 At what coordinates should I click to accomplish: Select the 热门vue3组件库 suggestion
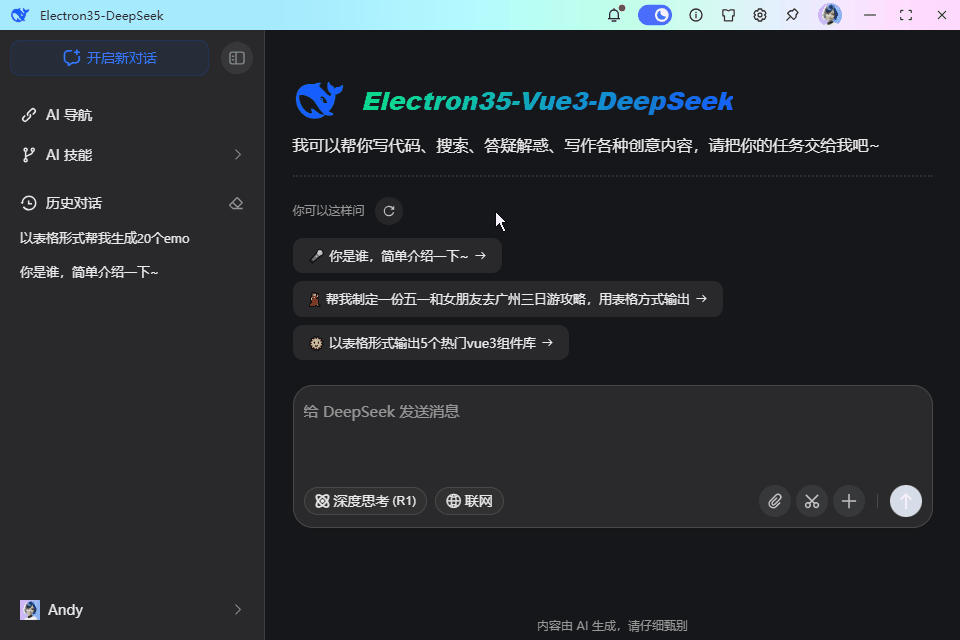pos(431,343)
